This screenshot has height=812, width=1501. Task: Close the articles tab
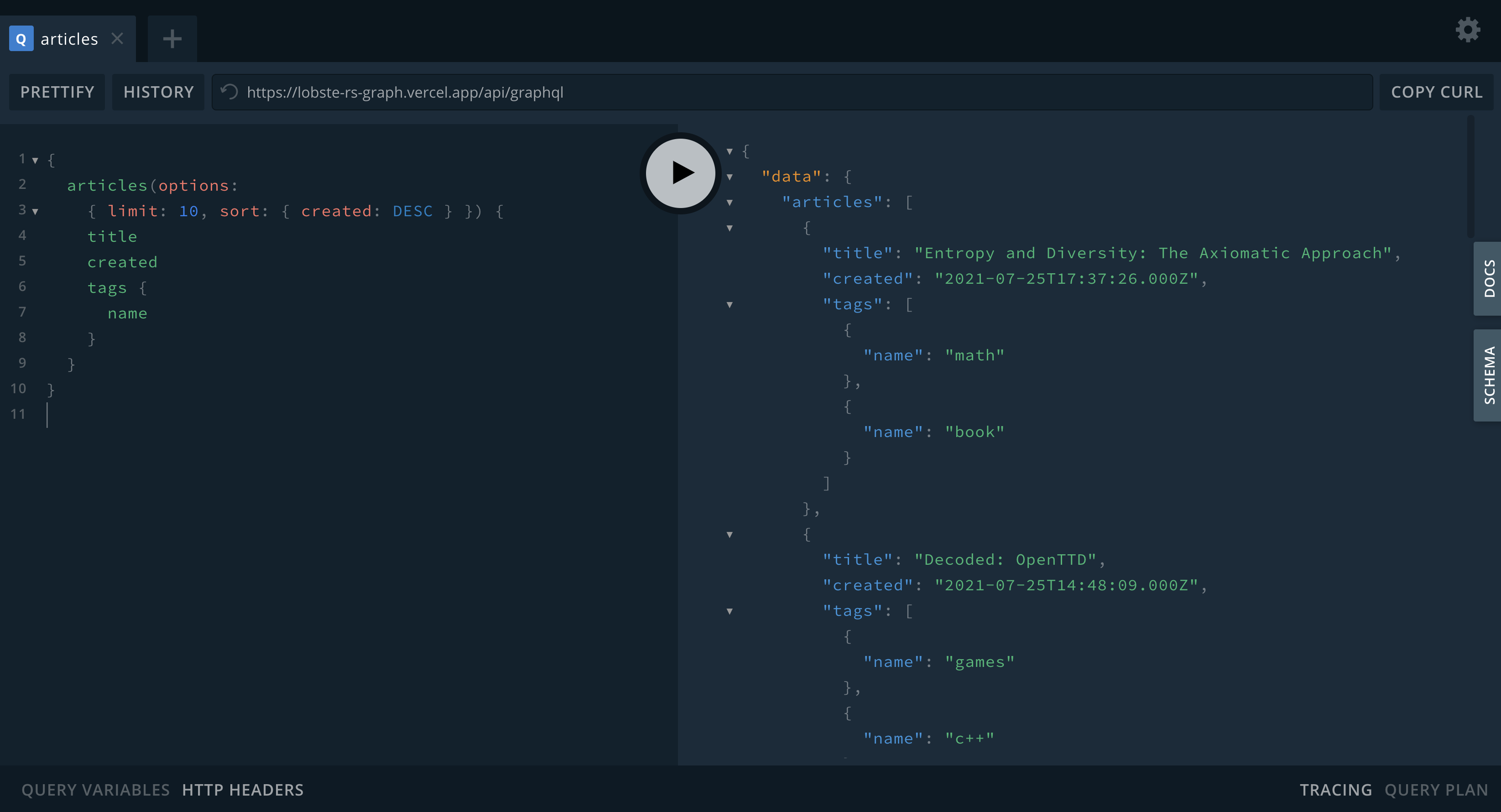[x=117, y=38]
